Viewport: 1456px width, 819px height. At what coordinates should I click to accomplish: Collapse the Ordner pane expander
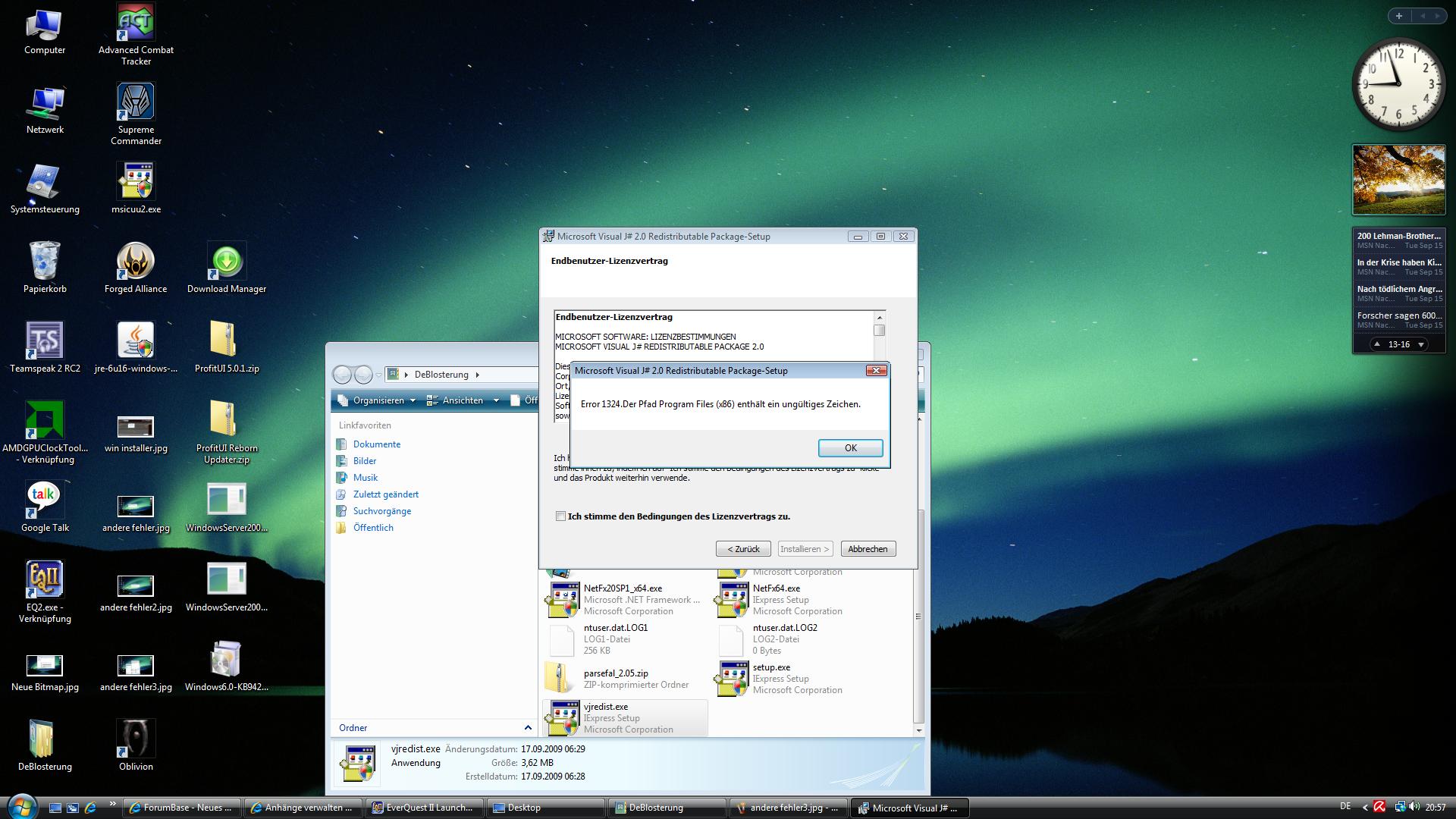528,728
